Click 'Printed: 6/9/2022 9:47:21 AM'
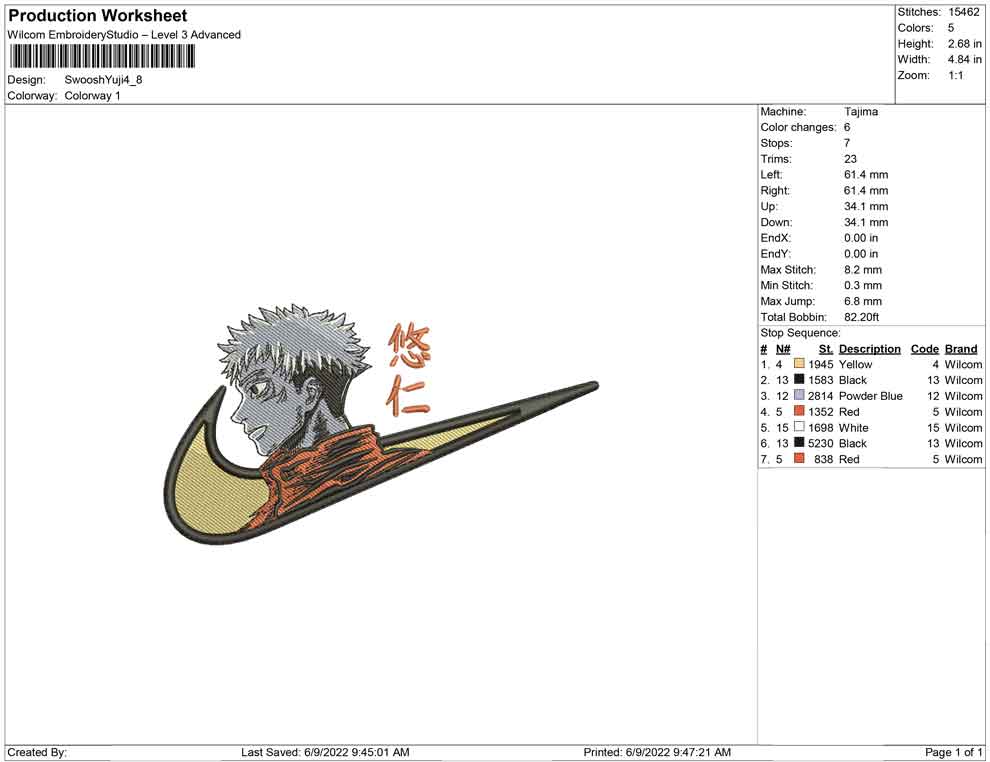Viewport: 990px width, 762px height. 657,752
